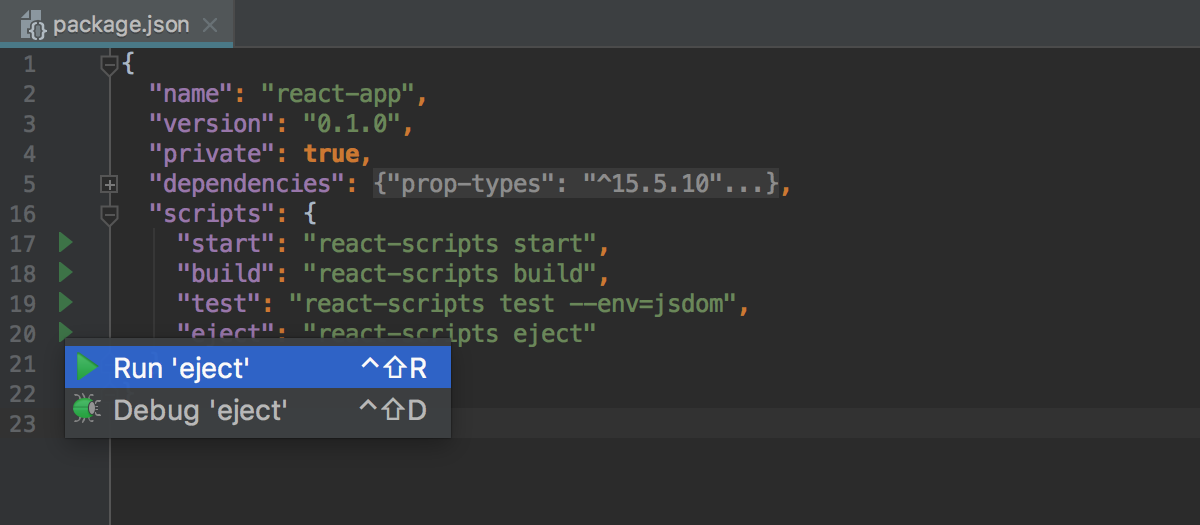Click the "start" script key
The image size is (1200, 525).
pos(225,244)
